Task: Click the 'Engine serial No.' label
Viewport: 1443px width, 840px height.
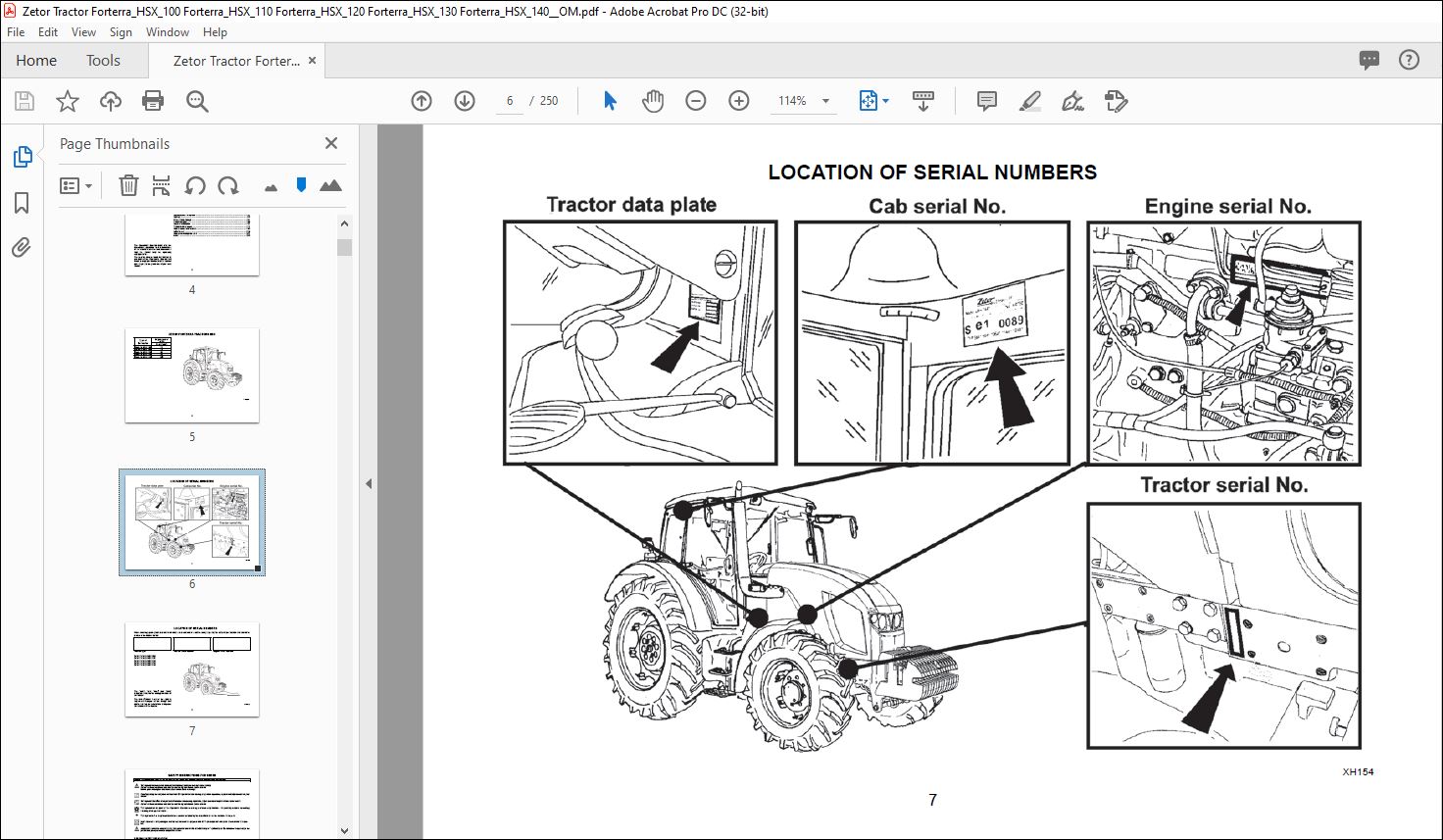Action: (1228, 207)
